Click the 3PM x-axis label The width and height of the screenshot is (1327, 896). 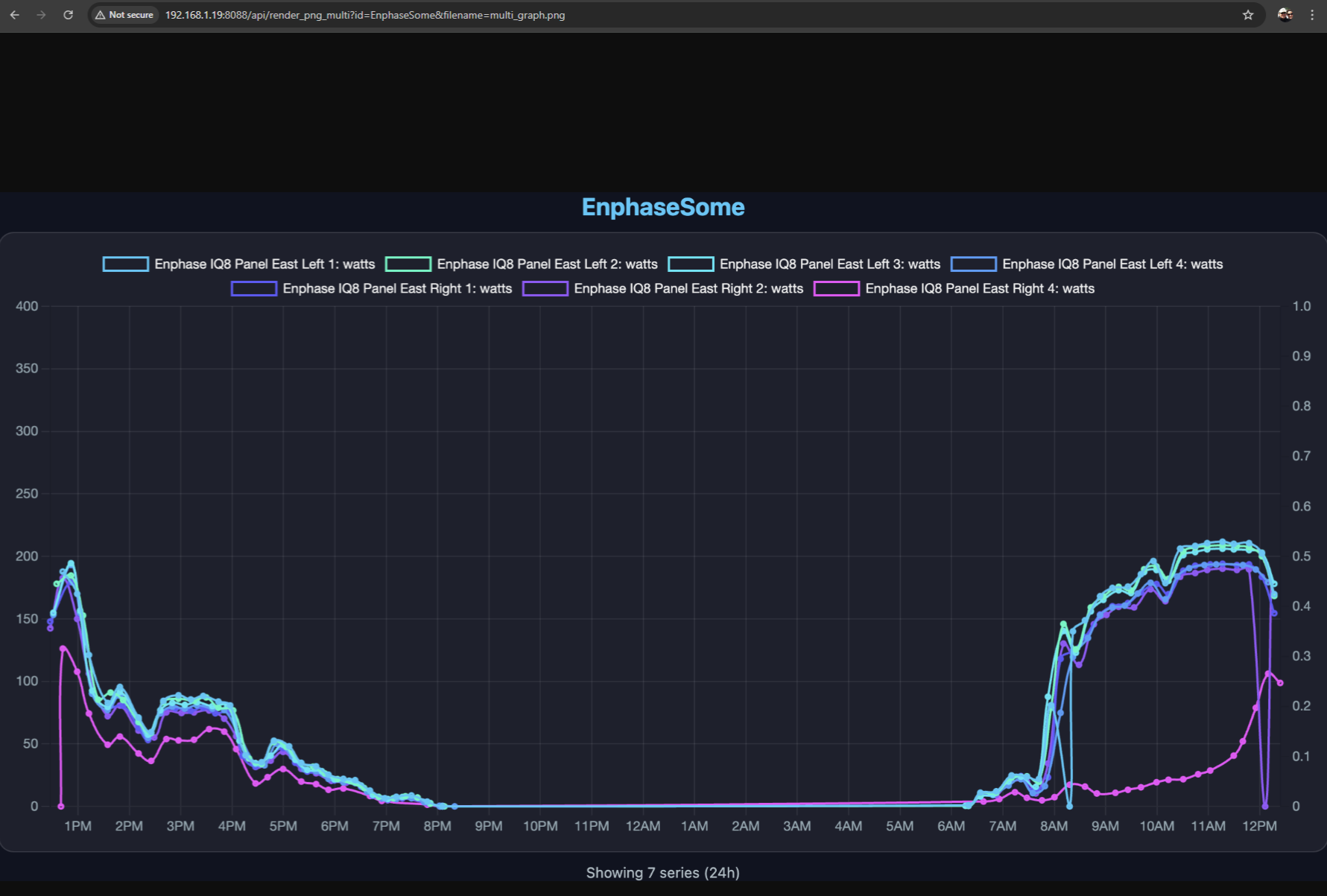(x=180, y=826)
